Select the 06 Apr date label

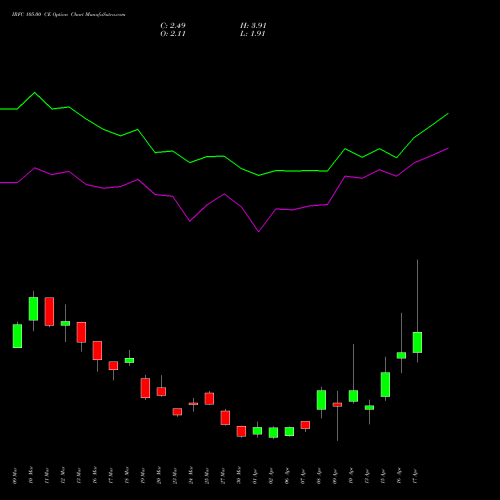pyautogui.click(x=287, y=476)
